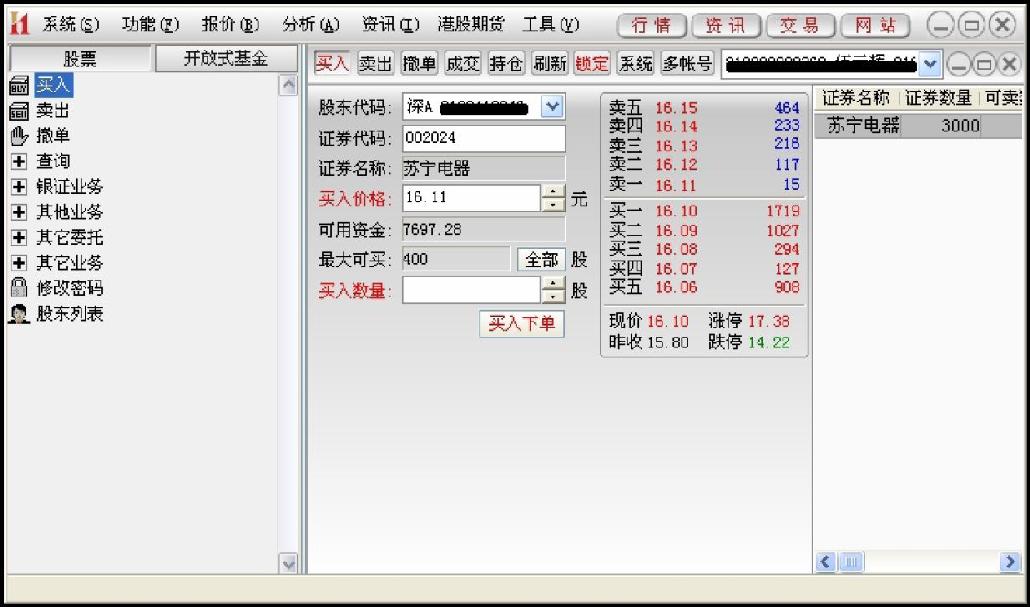The width and height of the screenshot is (1030, 607).
Task: Click the 系统 toolbar button
Action: point(636,64)
